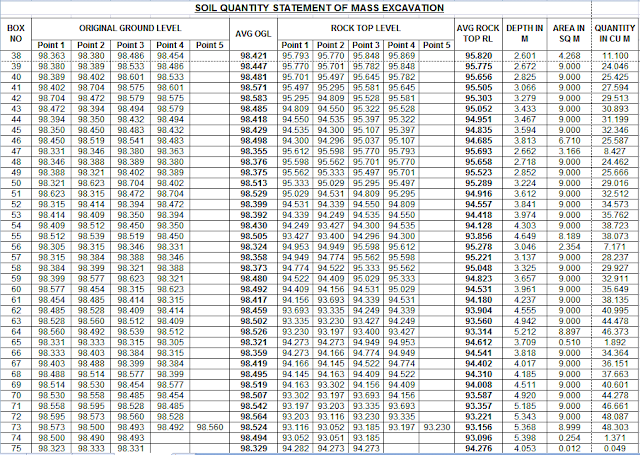This screenshot has width=640, height=455.
Task: Select box number 73 cell
Action: point(16,427)
